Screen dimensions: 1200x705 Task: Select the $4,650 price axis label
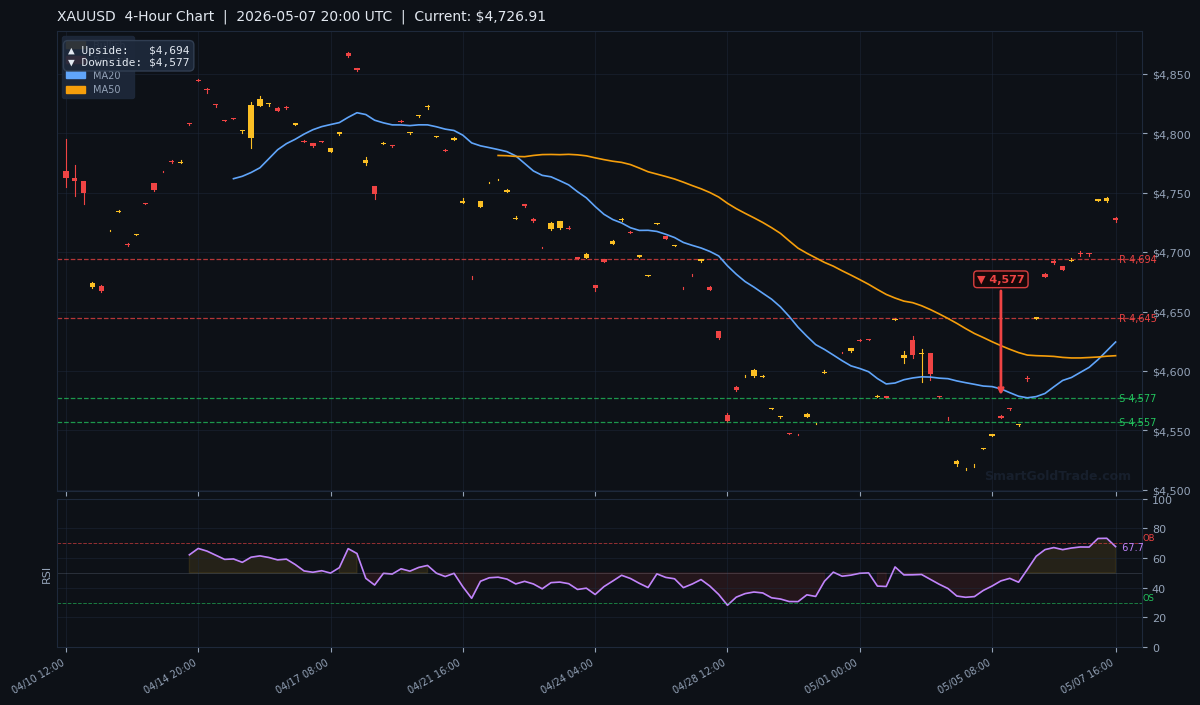[x=1171, y=313]
